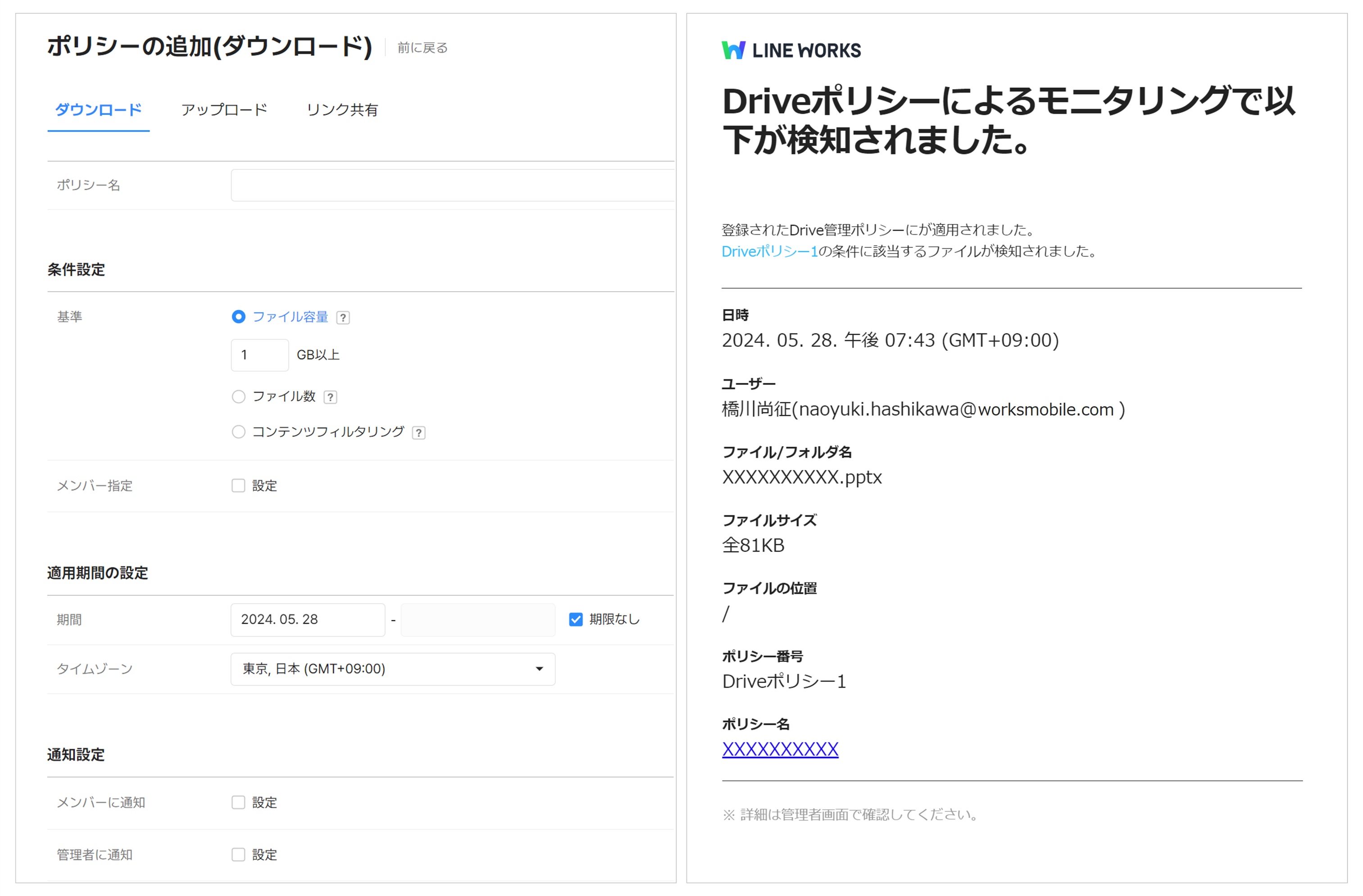Check メンバーに通知 設定 checkbox
The height and width of the screenshot is (896, 1363).
click(238, 803)
